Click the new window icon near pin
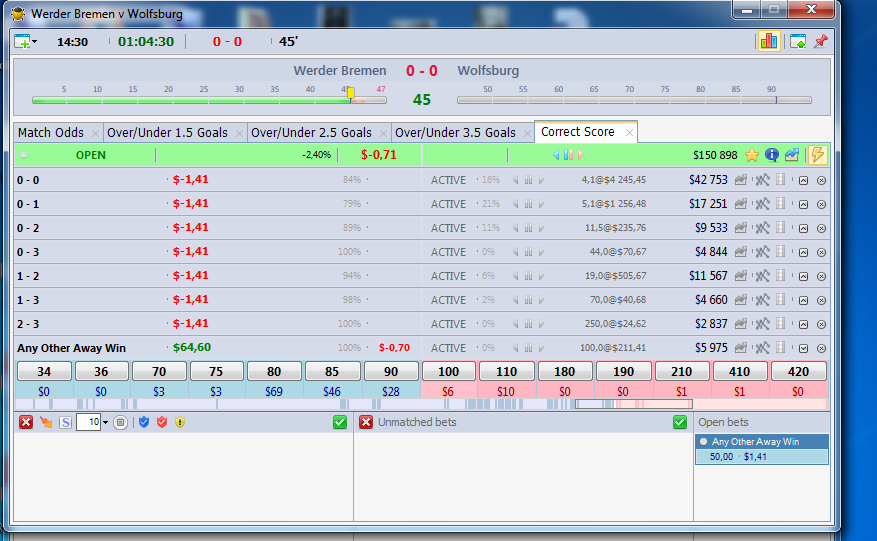This screenshot has width=877, height=541. coord(798,41)
